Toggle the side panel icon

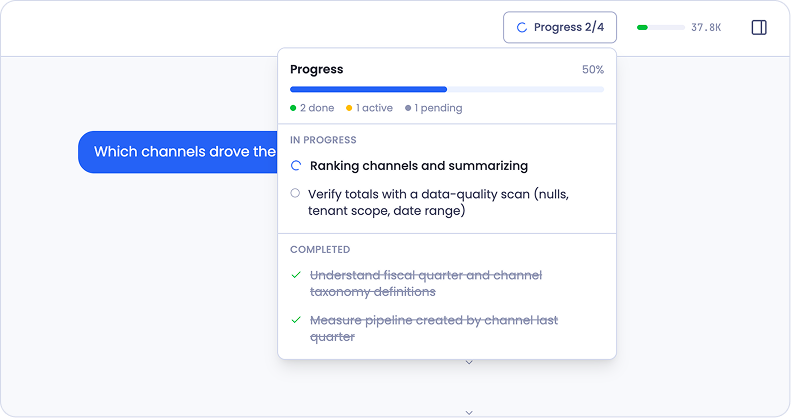point(759,27)
